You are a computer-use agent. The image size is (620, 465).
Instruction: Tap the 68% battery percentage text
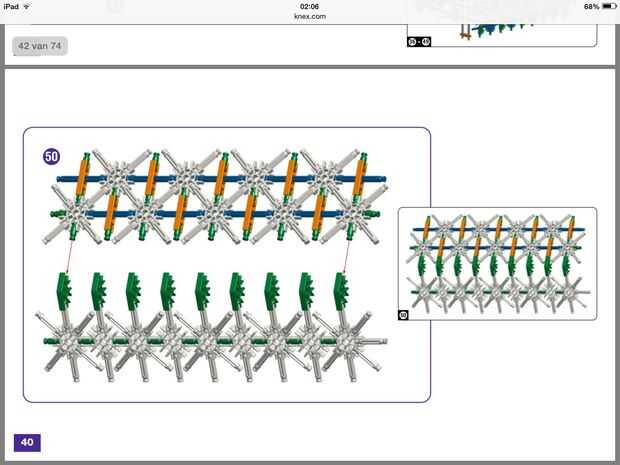[592, 7]
